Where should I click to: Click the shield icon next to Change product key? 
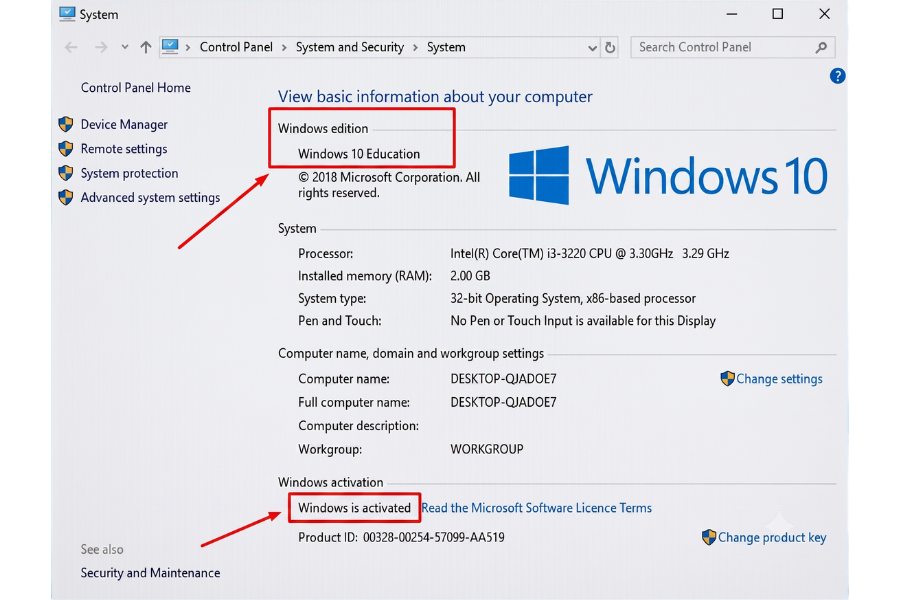pos(709,537)
